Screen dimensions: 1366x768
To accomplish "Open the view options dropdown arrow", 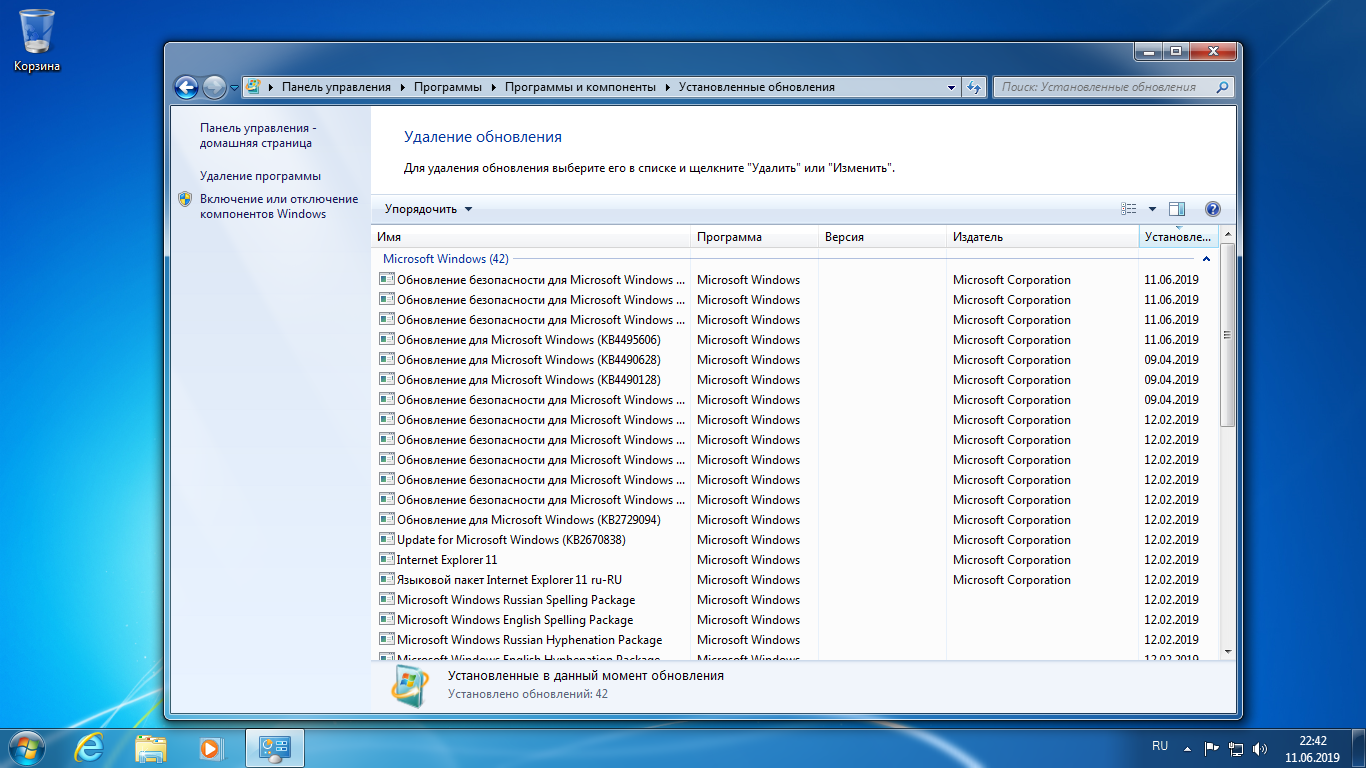I will (1152, 209).
